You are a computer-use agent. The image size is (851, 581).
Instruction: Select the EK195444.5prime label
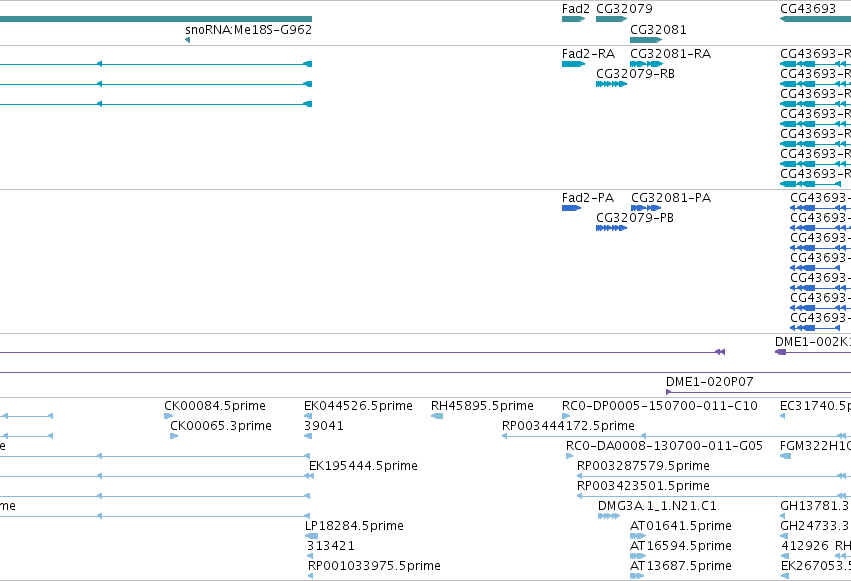(x=363, y=466)
